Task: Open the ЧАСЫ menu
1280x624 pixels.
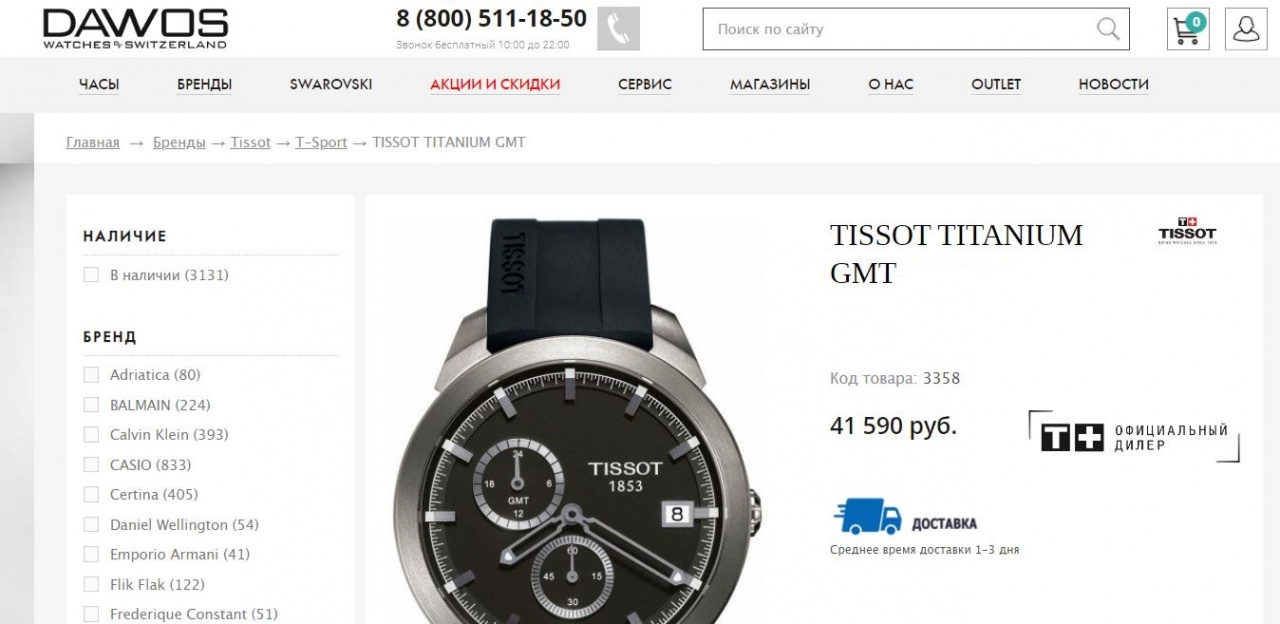Action: [99, 85]
